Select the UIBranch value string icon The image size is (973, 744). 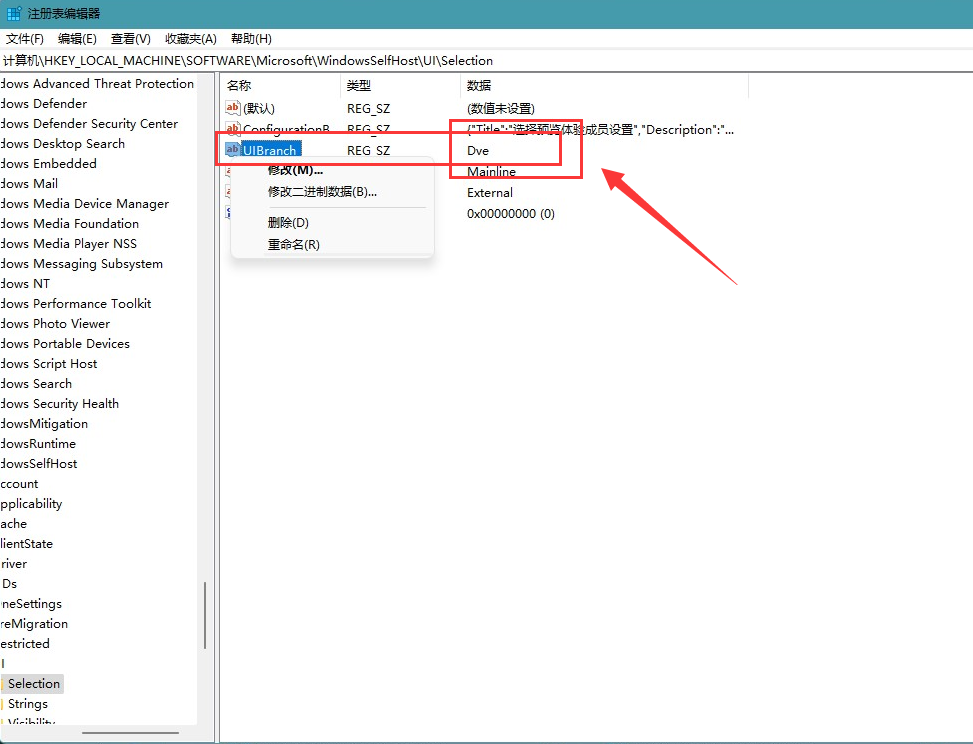click(x=232, y=150)
